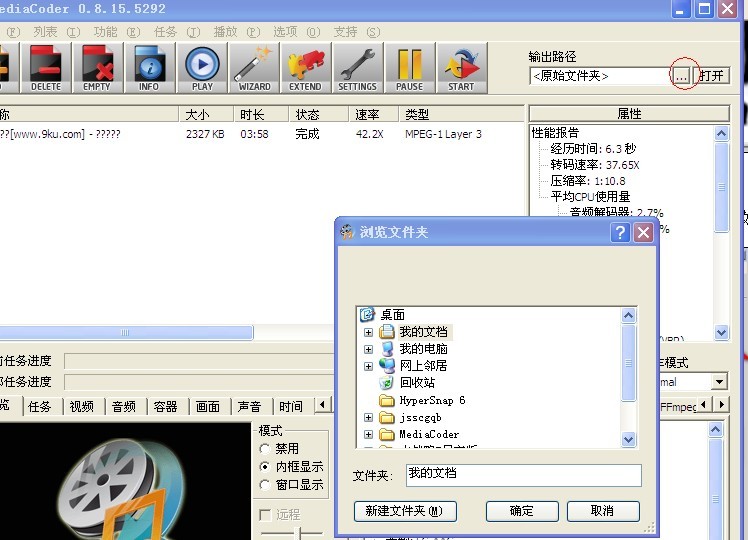Image resolution: width=748 pixels, height=540 pixels.
Task: Expand the 我的电脑 tree node
Action: (x=368, y=349)
